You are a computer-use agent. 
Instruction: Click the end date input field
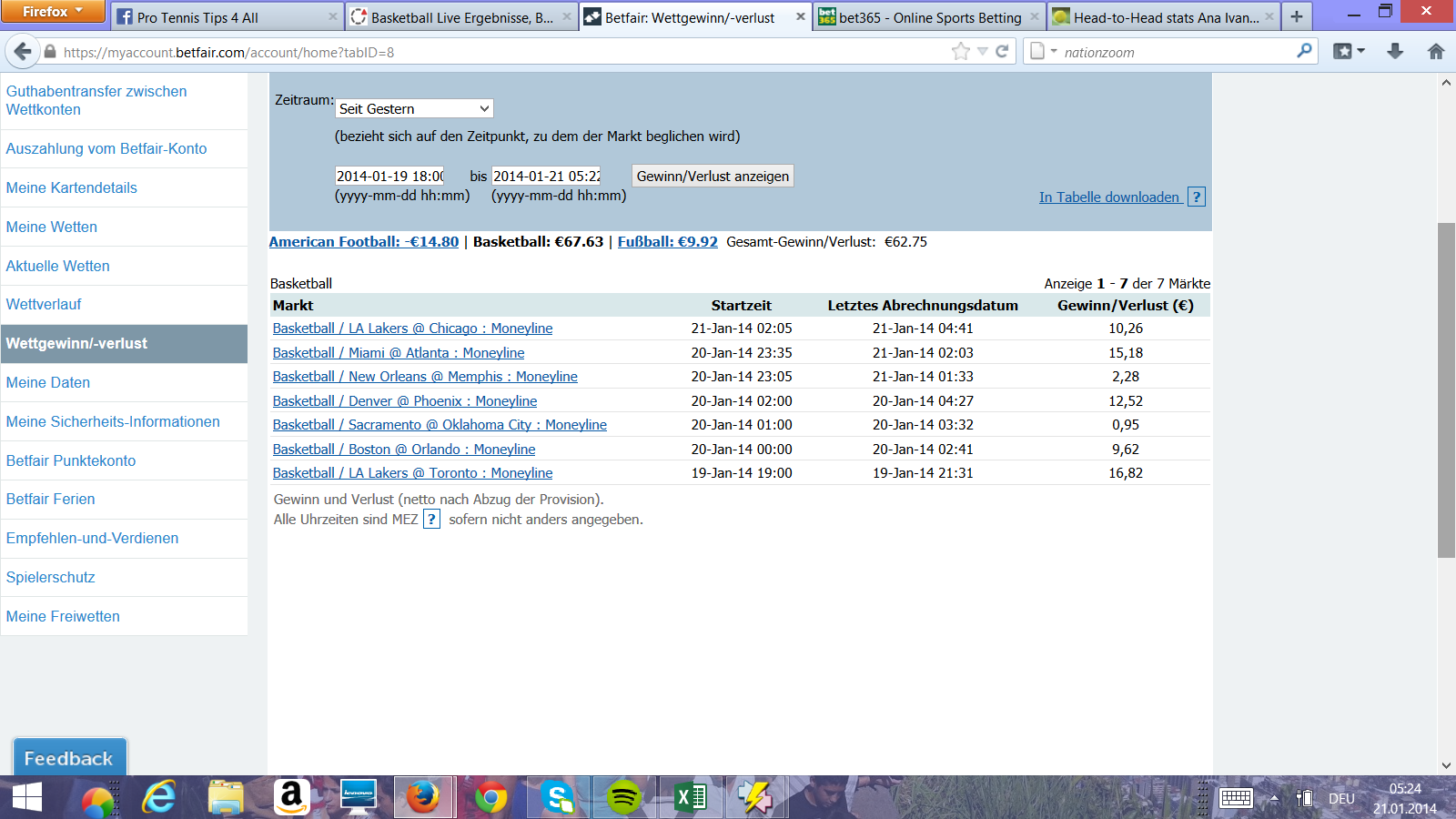[546, 176]
